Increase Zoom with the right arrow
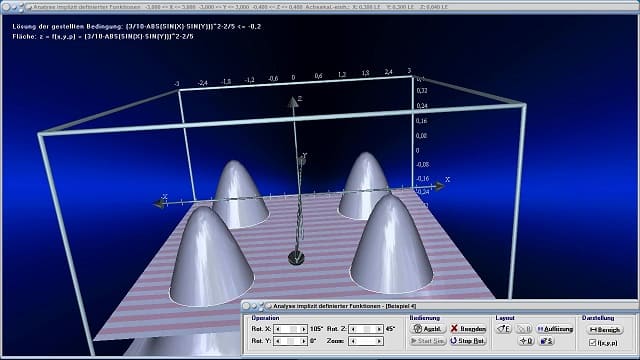This screenshot has width=640, height=360. (x=379, y=341)
